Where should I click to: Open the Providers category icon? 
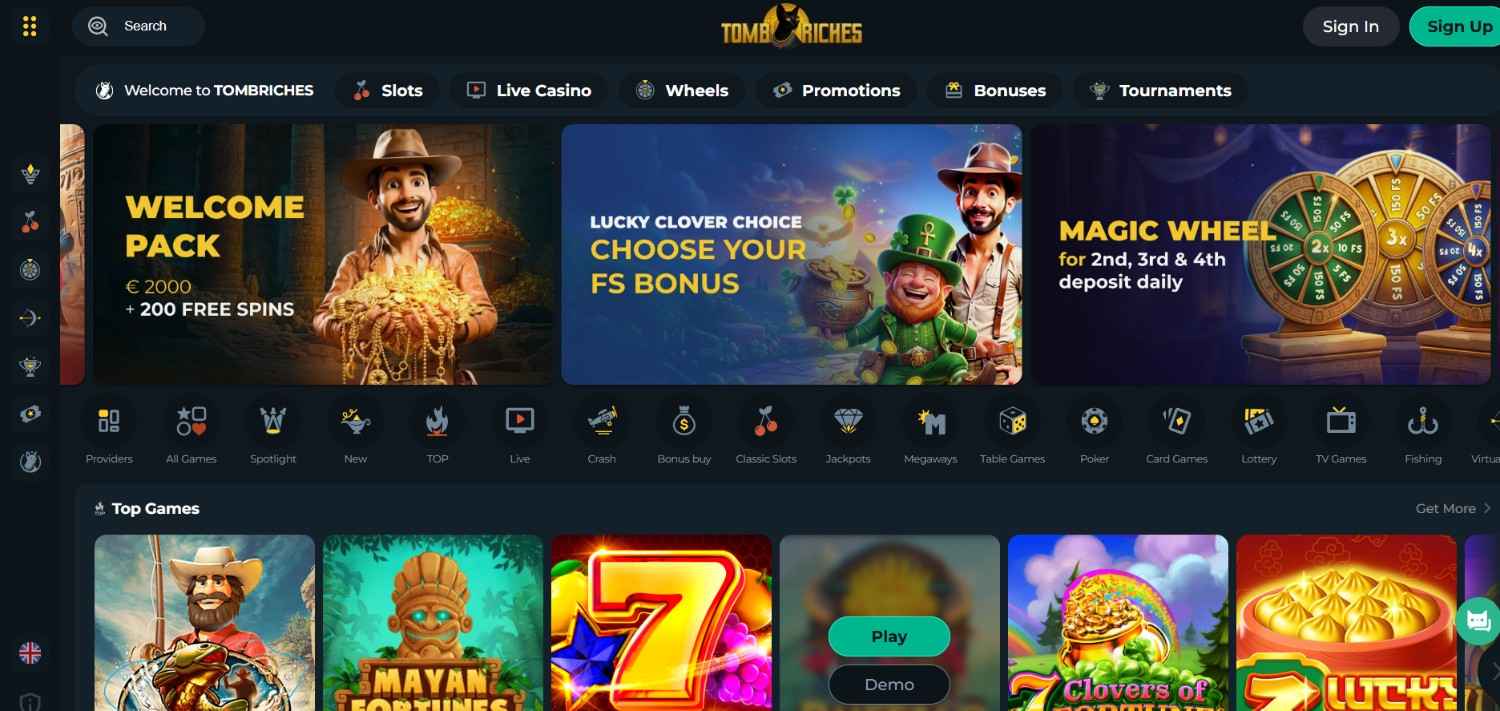pyautogui.click(x=109, y=422)
